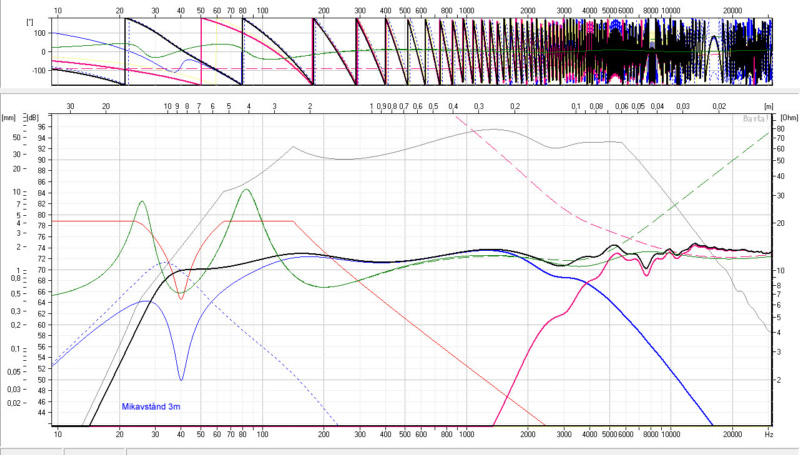The height and width of the screenshot is (455, 800).
Task: Click the divider between phase and response charts
Action: pyautogui.click(x=400, y=92)
